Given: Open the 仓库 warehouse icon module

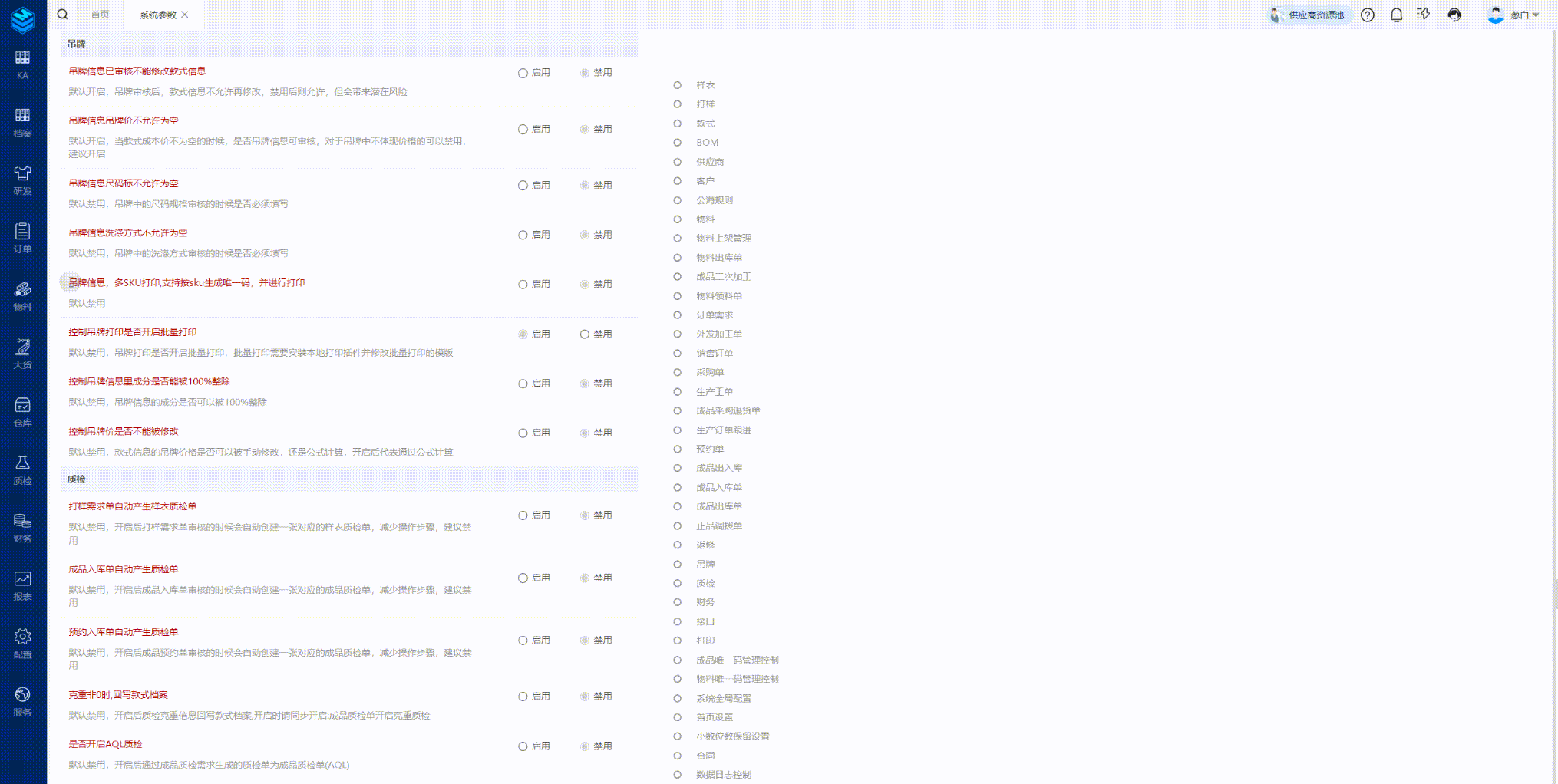Looking at the screenshot, I should [23, 412].
